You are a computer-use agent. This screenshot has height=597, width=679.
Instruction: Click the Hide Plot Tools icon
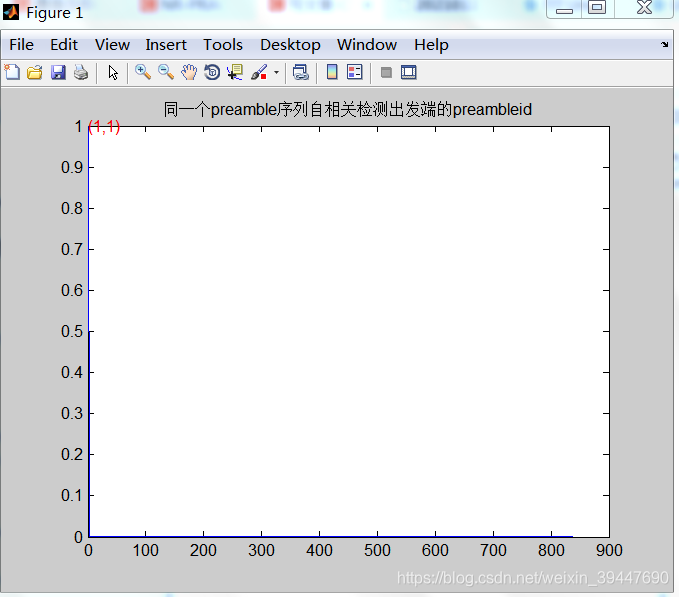click(386, 72)
